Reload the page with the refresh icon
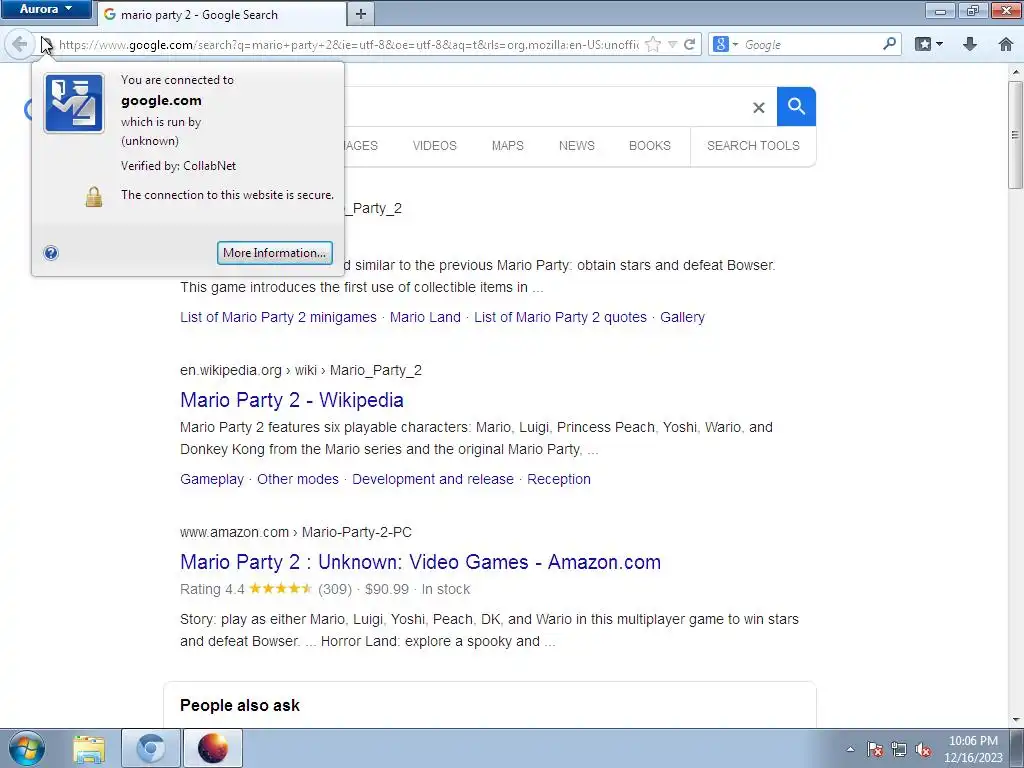This screenshot has height=768, width=1024. 690,44
